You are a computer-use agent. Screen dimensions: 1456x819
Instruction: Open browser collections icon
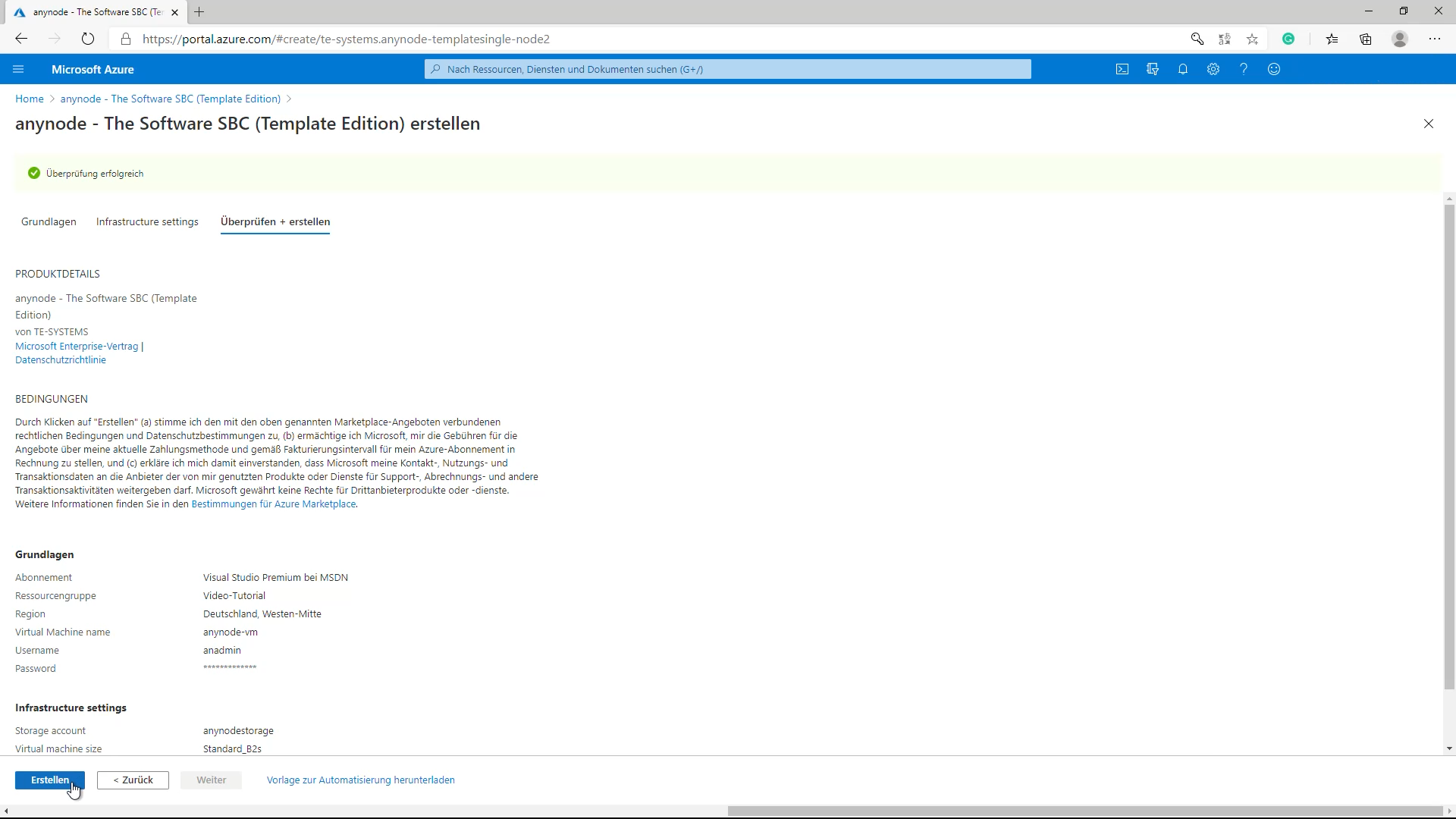(1366, 39)
